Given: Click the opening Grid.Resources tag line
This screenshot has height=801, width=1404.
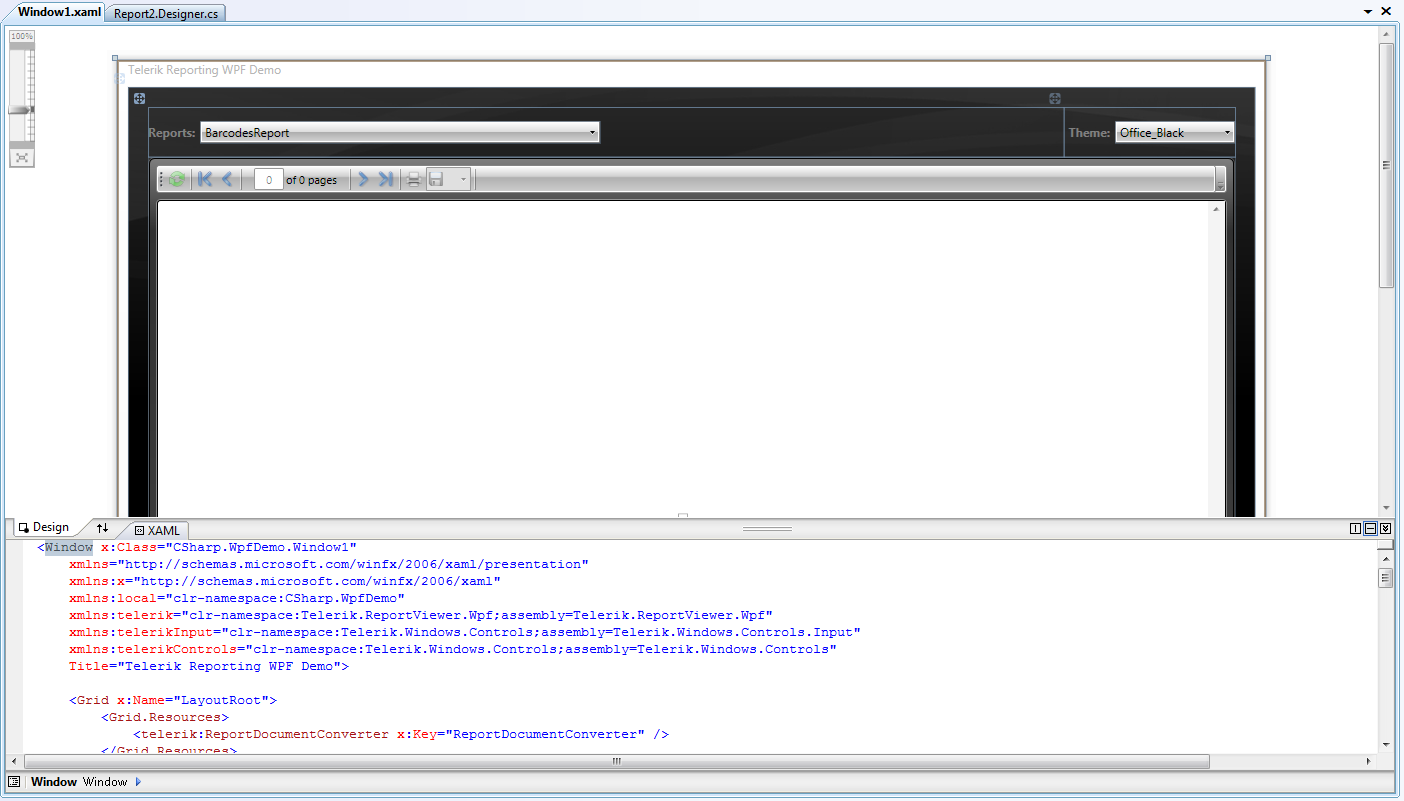Looking at the screenshot, I should [x=165, y=717].
